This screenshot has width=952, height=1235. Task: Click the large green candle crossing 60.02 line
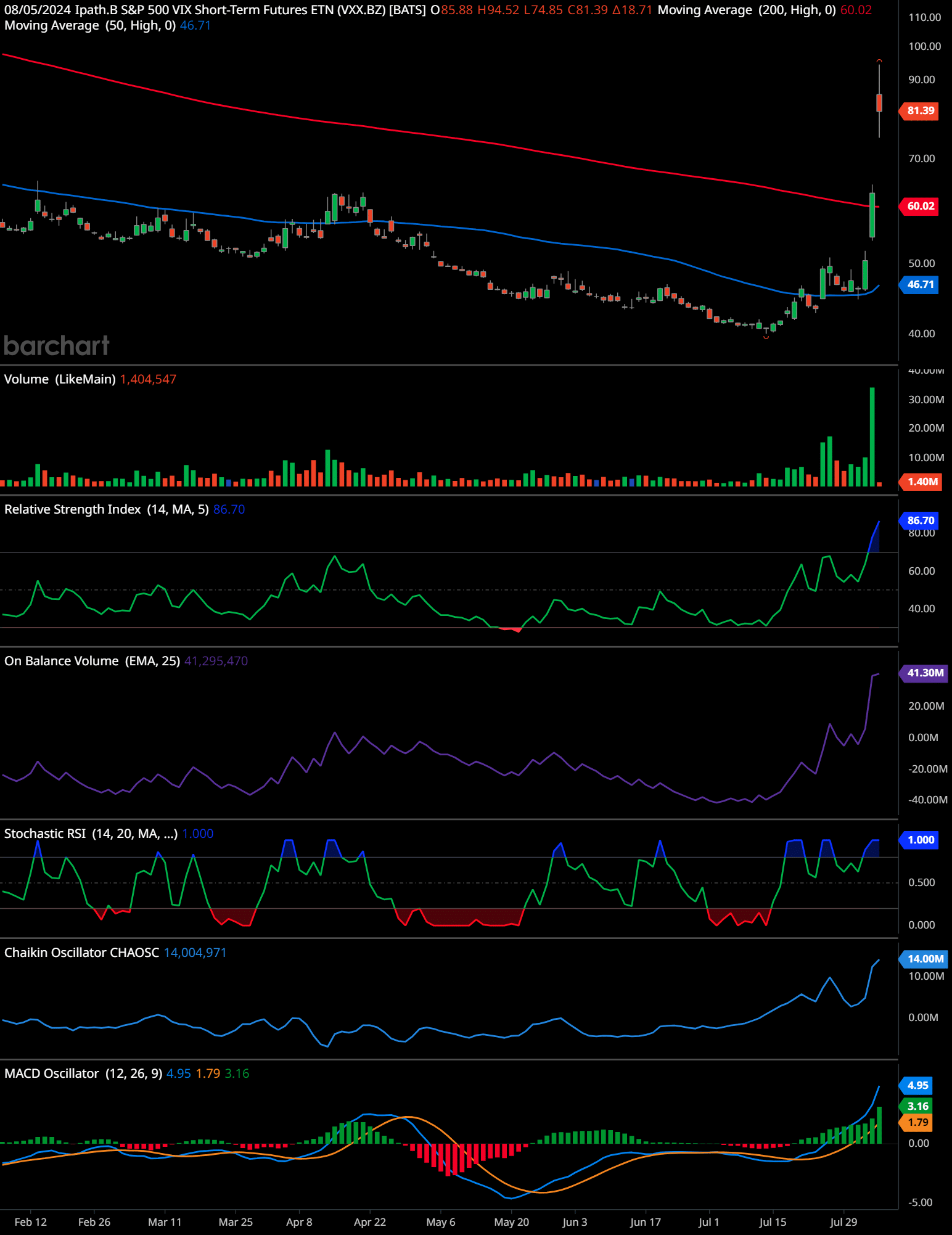872,215
